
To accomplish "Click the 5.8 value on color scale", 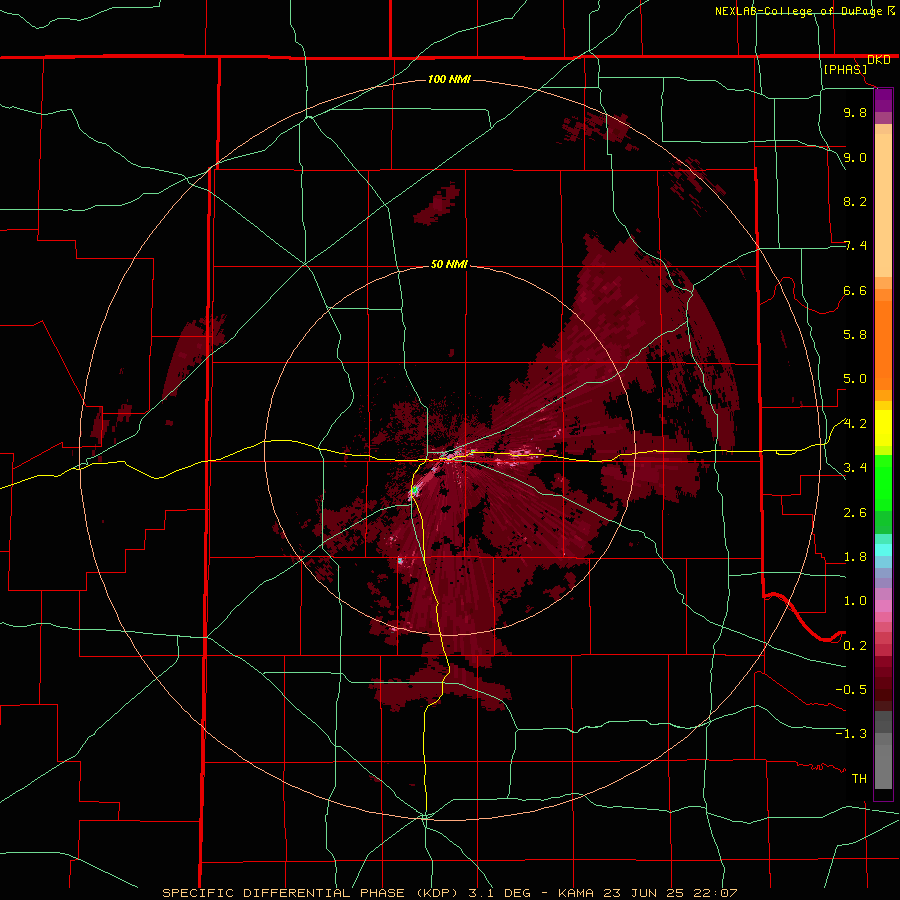I will 855,335.
